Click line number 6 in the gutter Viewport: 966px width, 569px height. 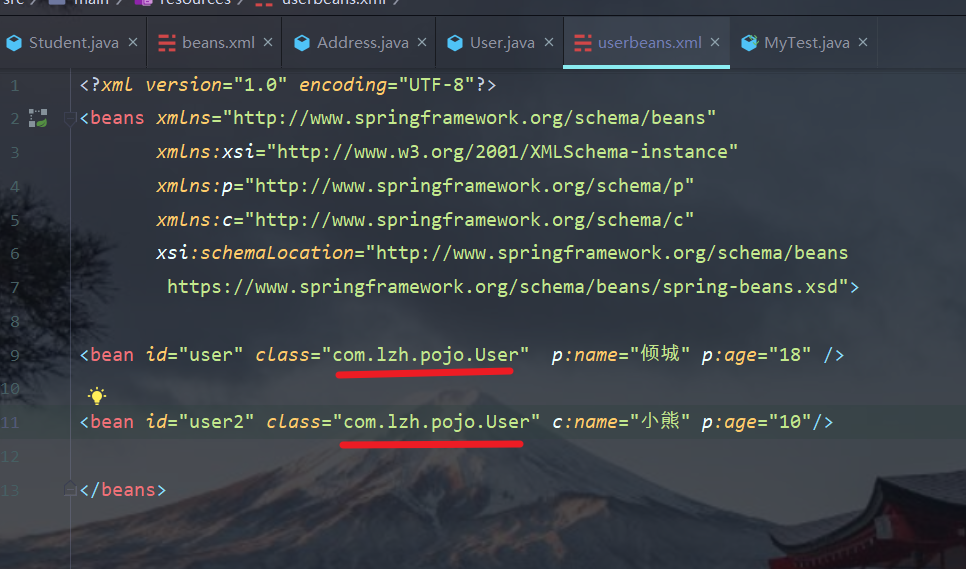pyautogui.click(x=15, y=254)
